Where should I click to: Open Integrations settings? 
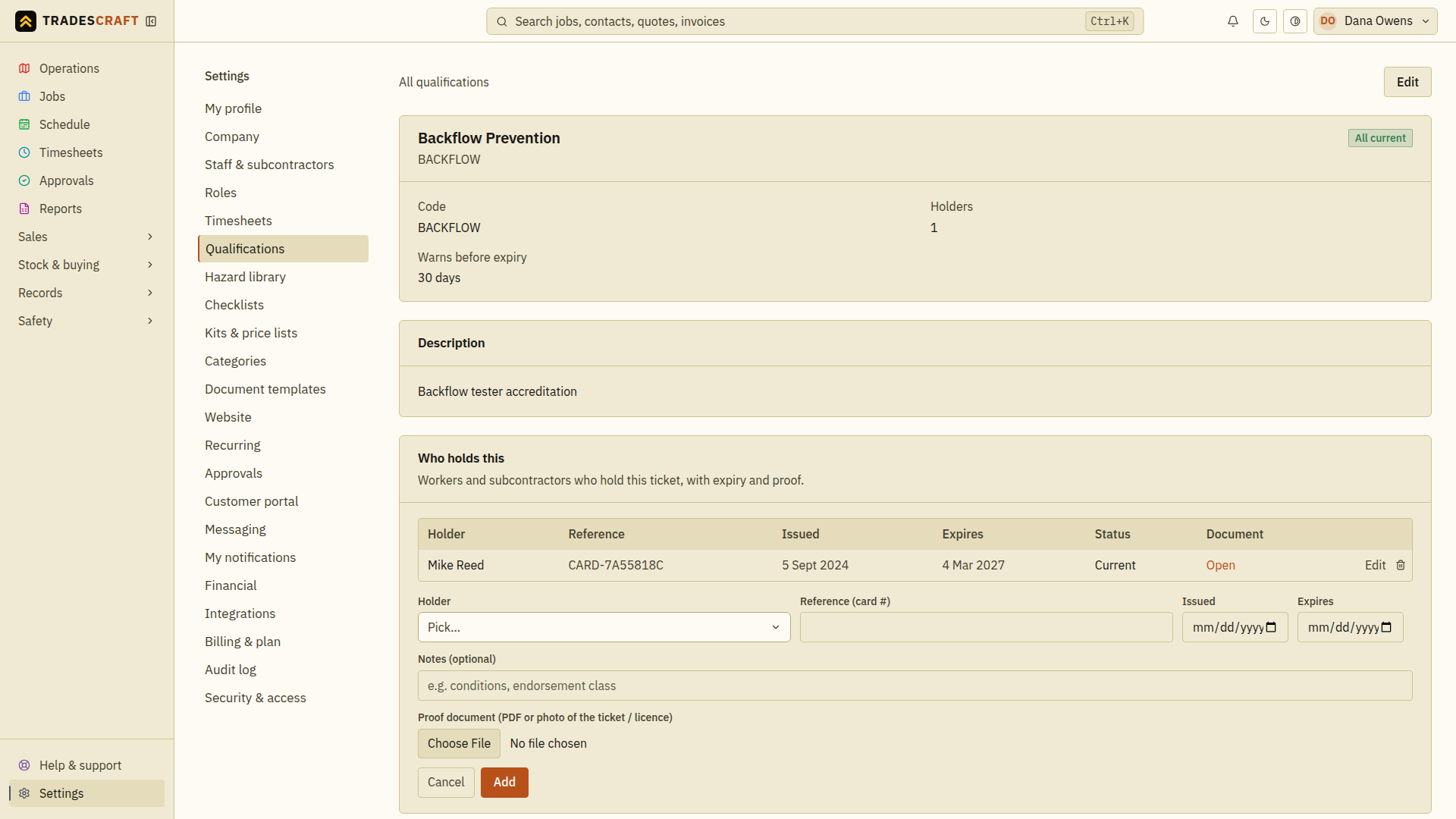[283, 613]
